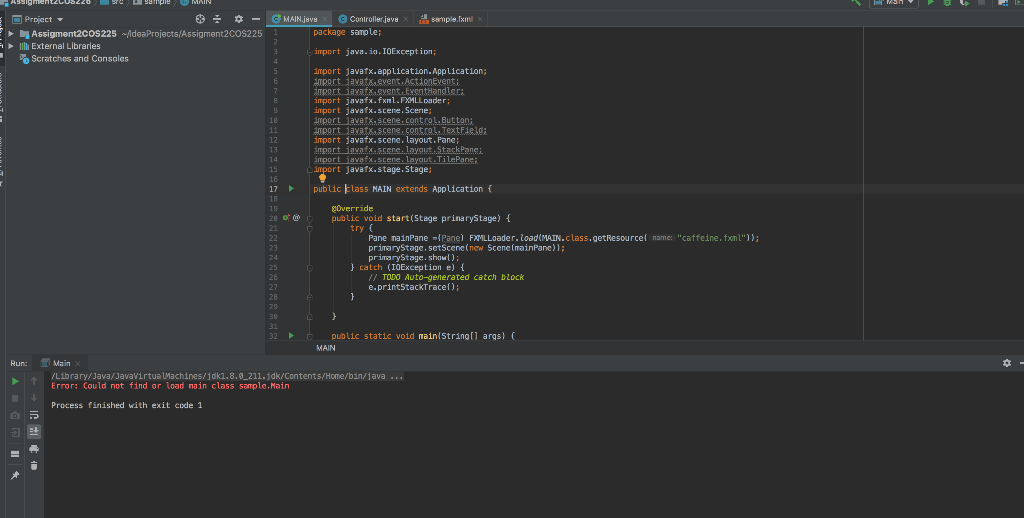
Task: Close the sample.fxml tab
Action: tap(480, 19)
